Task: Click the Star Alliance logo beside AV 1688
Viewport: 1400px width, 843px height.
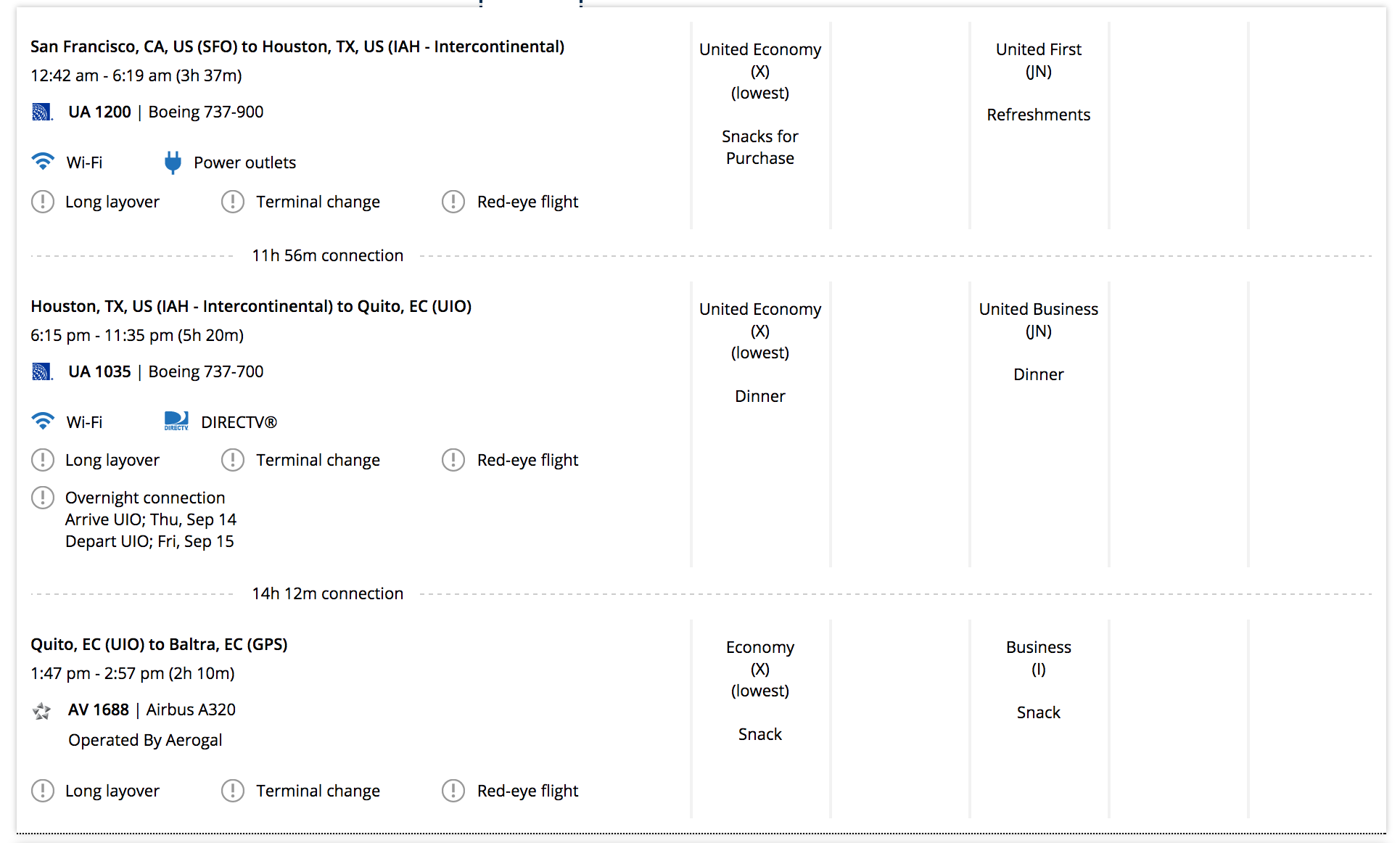Action: [42, 710]
